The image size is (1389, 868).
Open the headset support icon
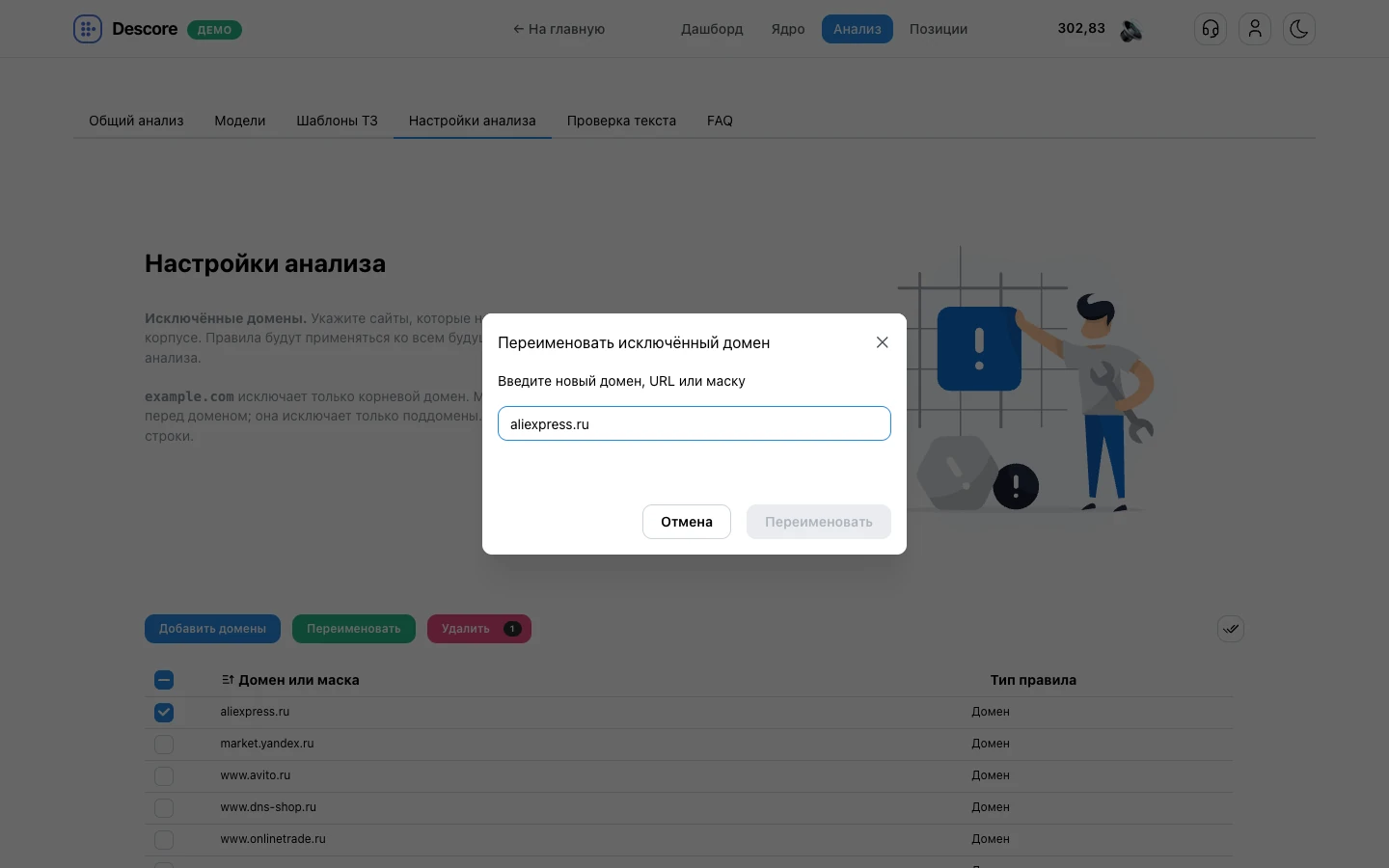tap(1211, 29)
